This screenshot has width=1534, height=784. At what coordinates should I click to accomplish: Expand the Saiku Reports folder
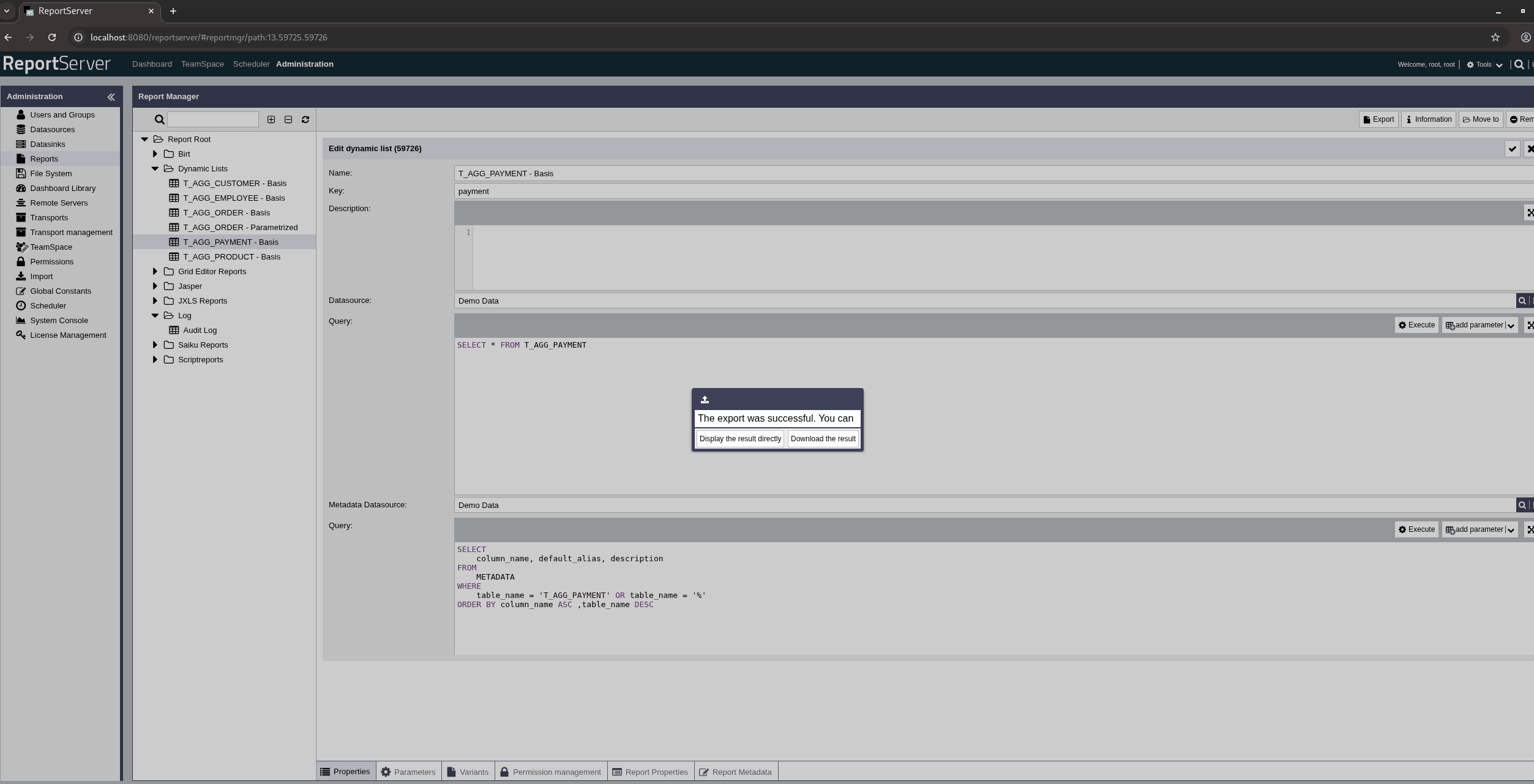(x=155, y=345)
